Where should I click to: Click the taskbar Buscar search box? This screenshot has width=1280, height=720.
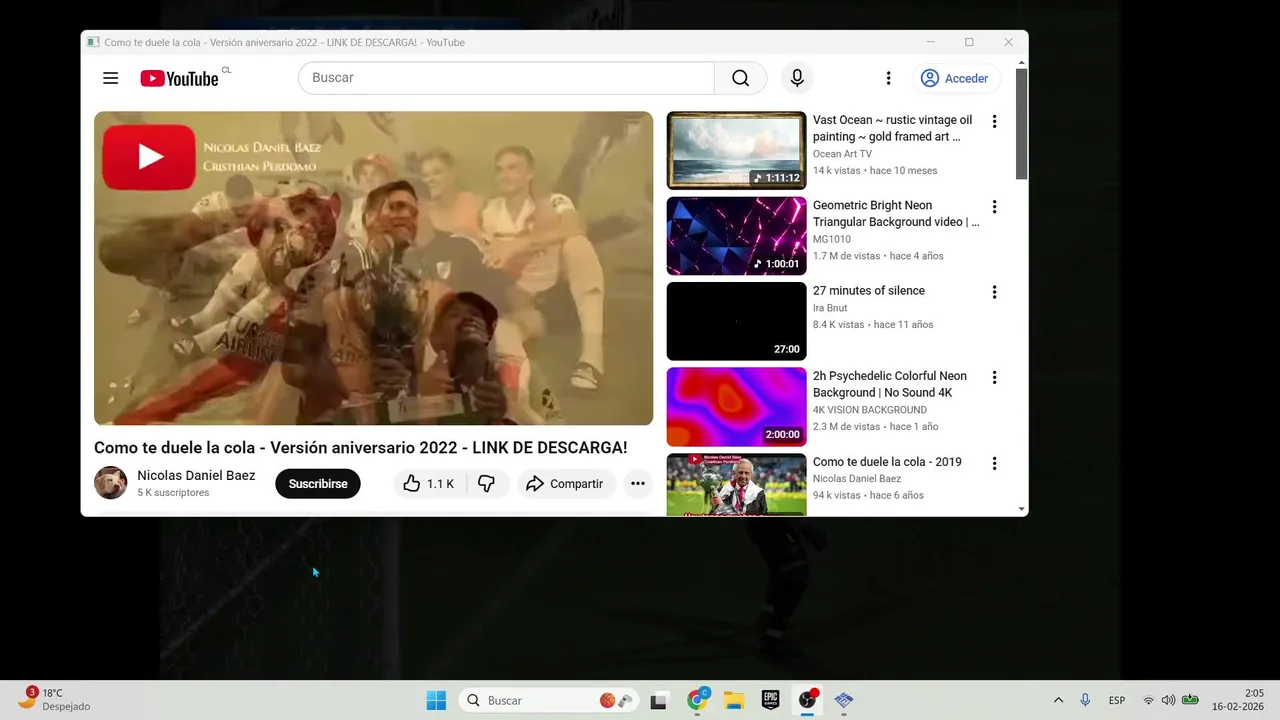coord(549,700)
